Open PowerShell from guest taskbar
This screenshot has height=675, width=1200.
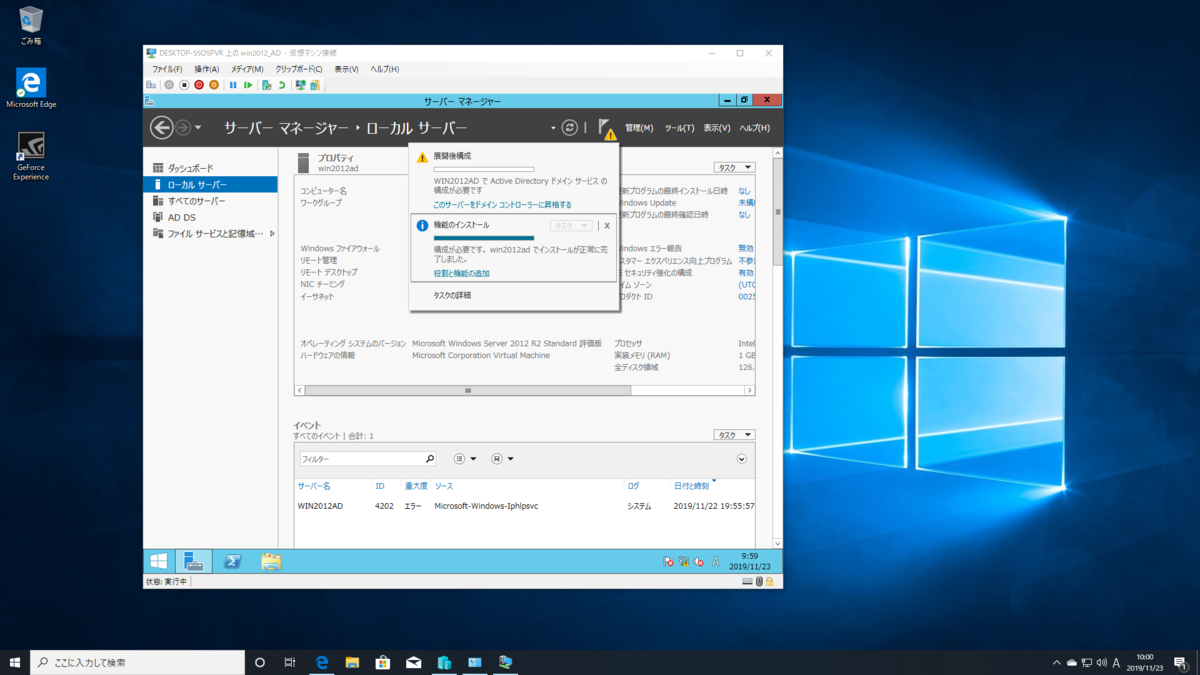(232, 561)
